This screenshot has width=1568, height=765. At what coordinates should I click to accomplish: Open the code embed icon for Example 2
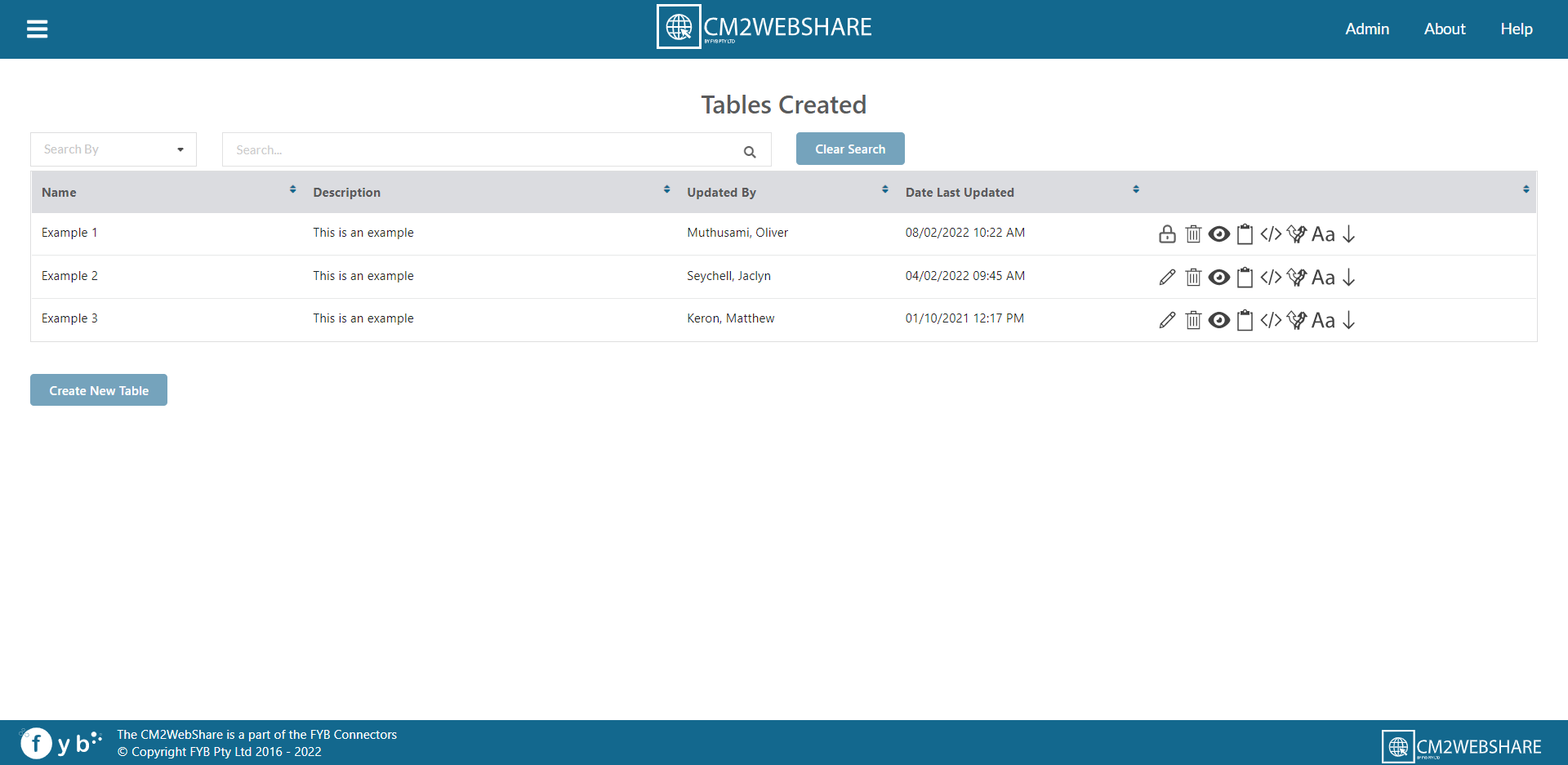click(x=1271, y=278)
